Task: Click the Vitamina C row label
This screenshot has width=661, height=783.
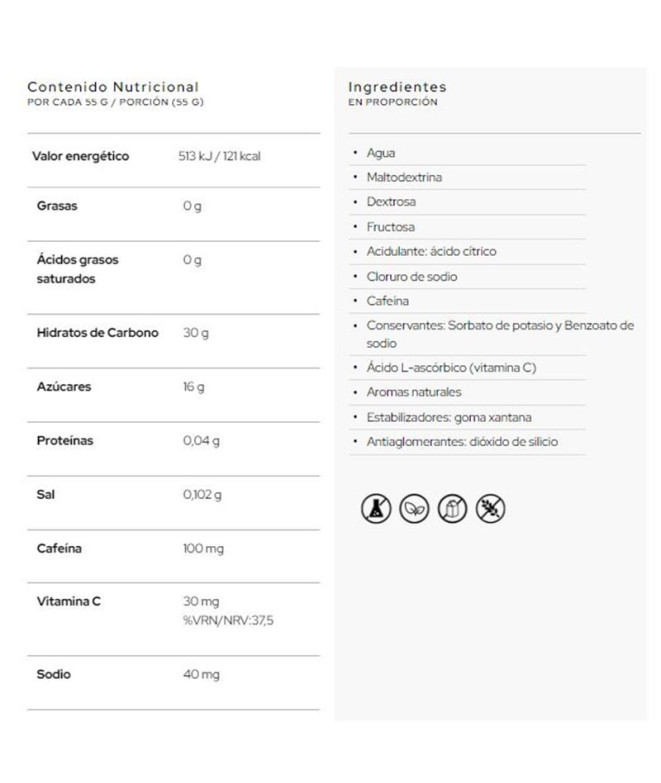Action: pos(69,602)
